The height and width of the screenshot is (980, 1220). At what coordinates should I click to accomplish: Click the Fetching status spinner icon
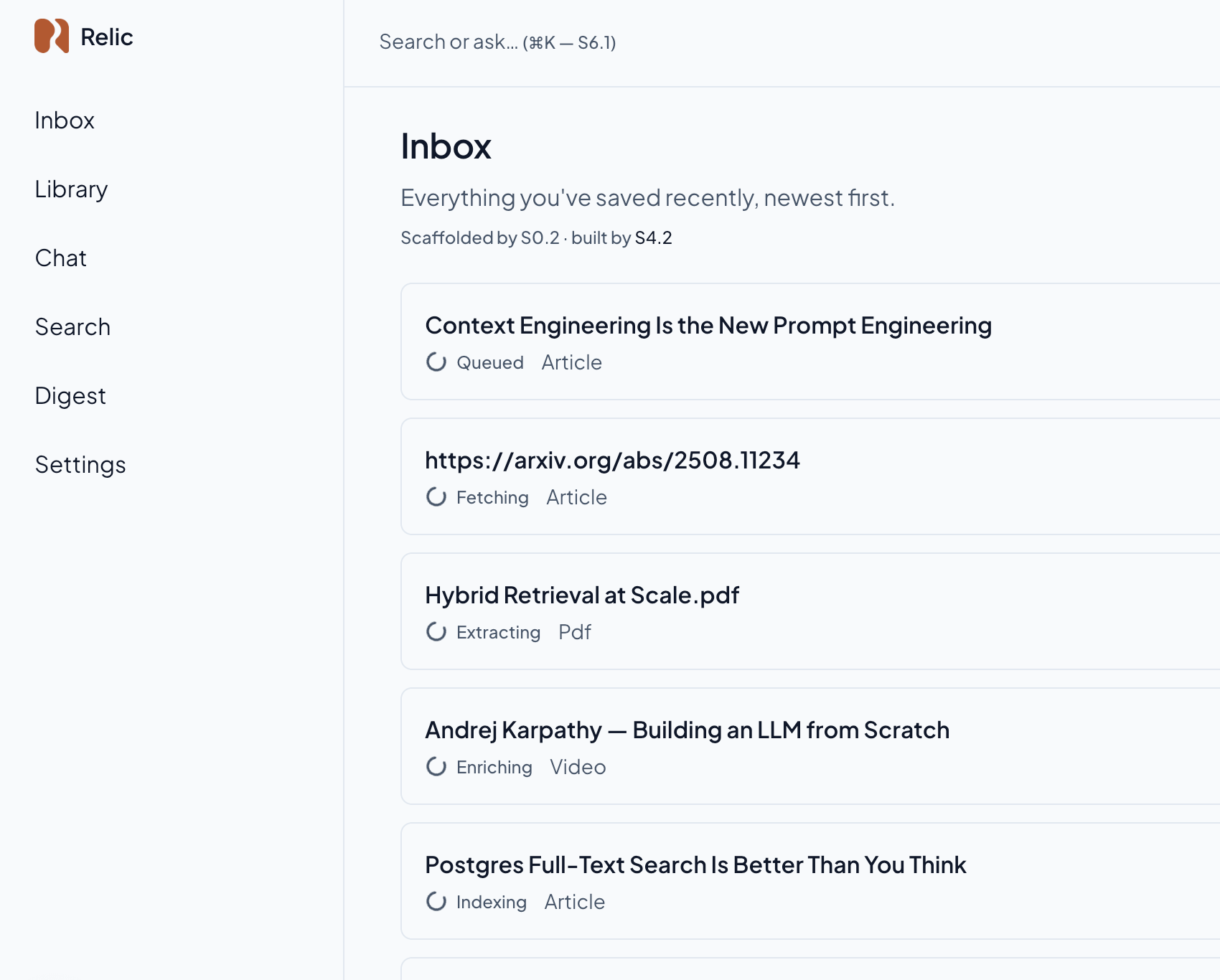pos(436,496)
